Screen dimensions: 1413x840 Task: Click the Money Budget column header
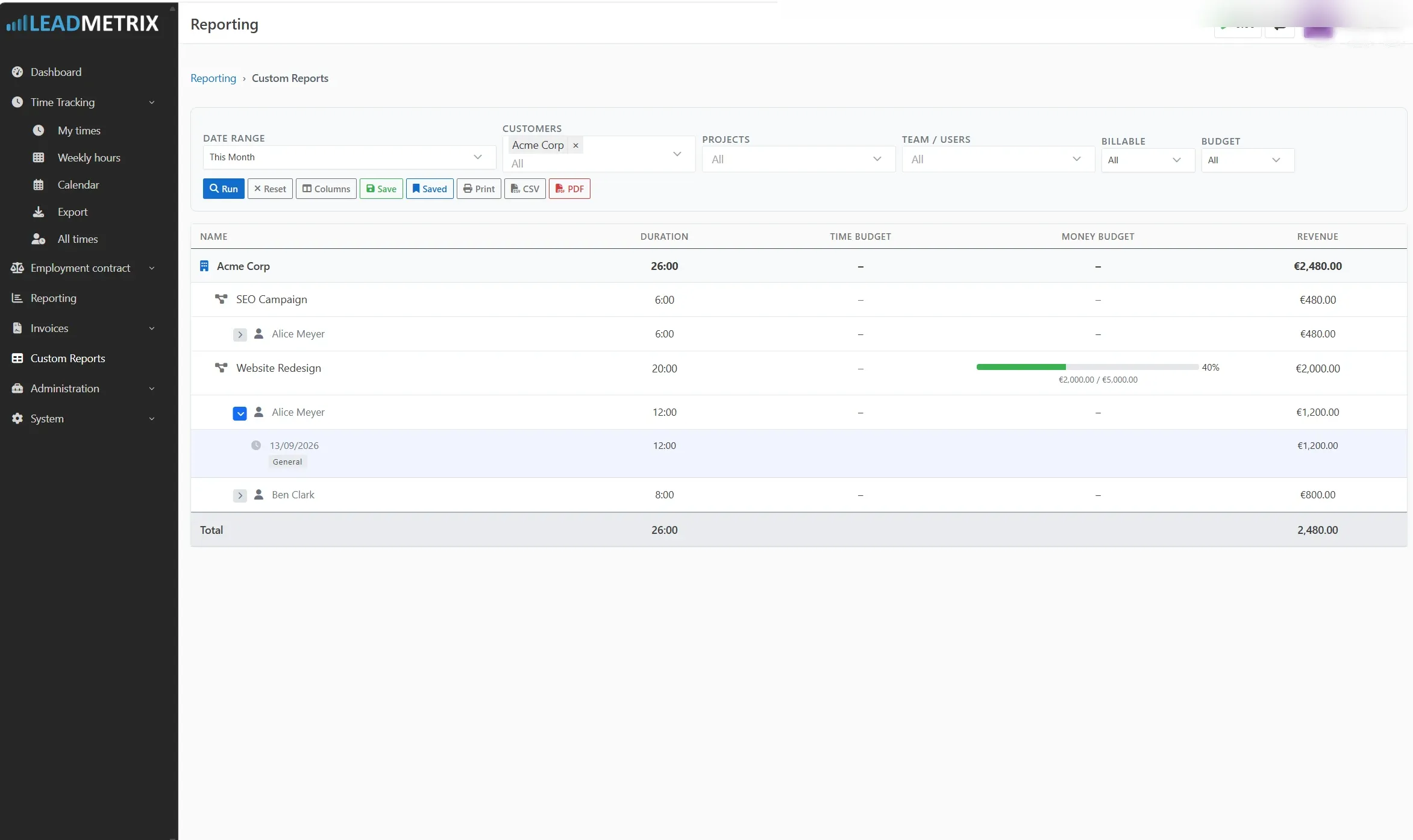[1098, 236]
